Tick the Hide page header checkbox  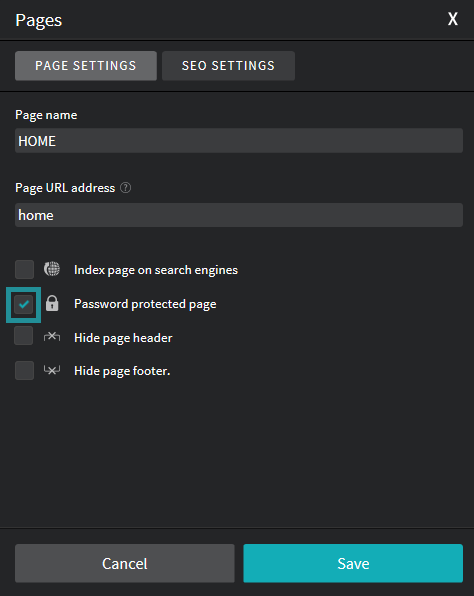click(24, 336)
